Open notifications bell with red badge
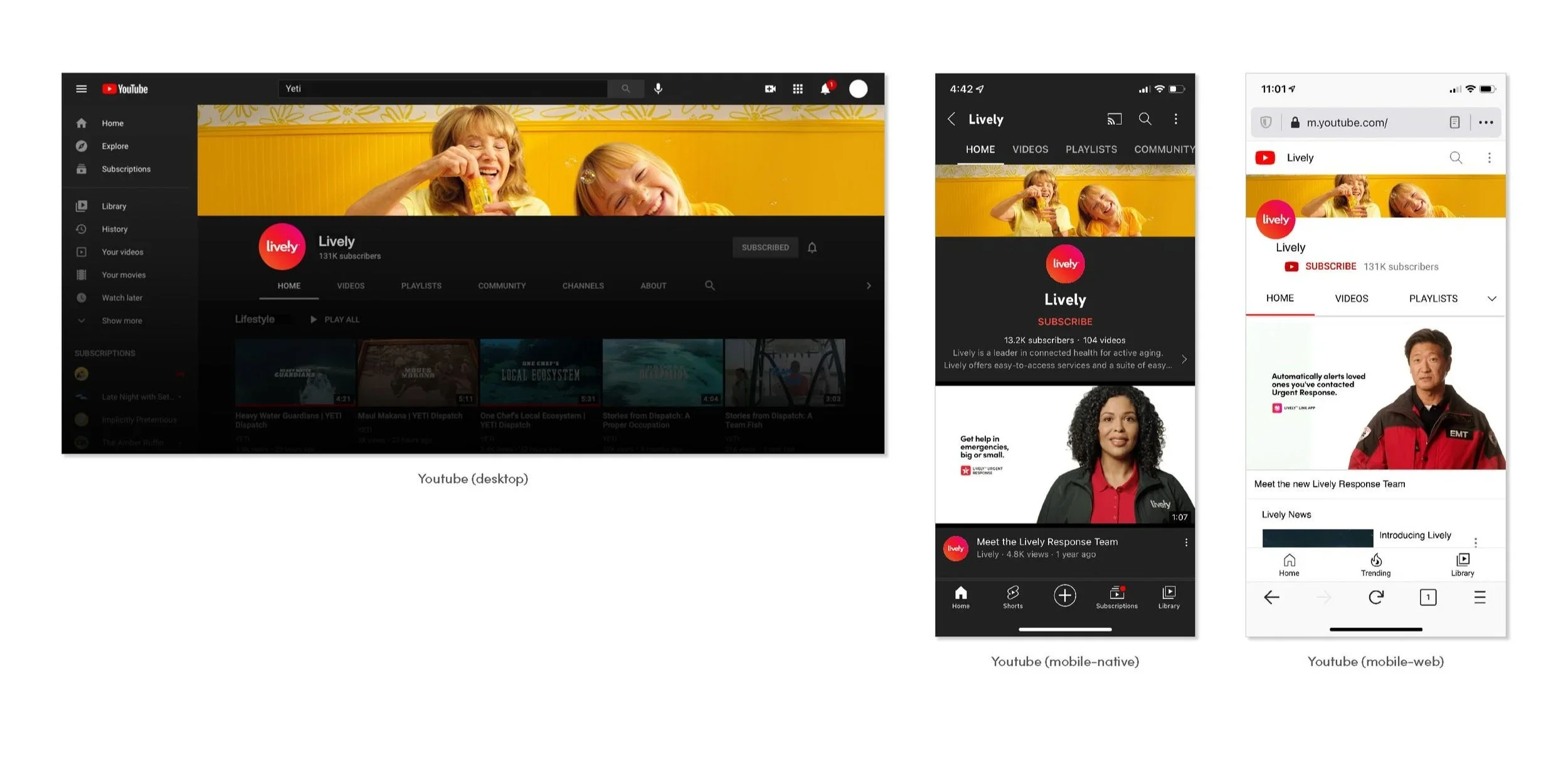The width and height of the screenshot is (1568, 766). pyautogui.click(x=825, y=89)
